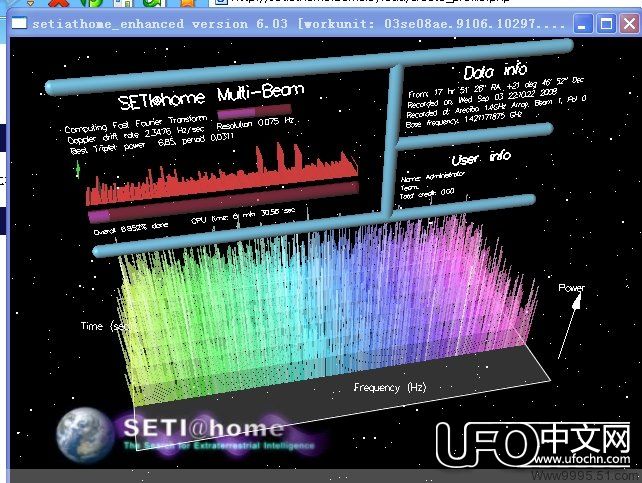Click the Data info heading

coord(495,71)
